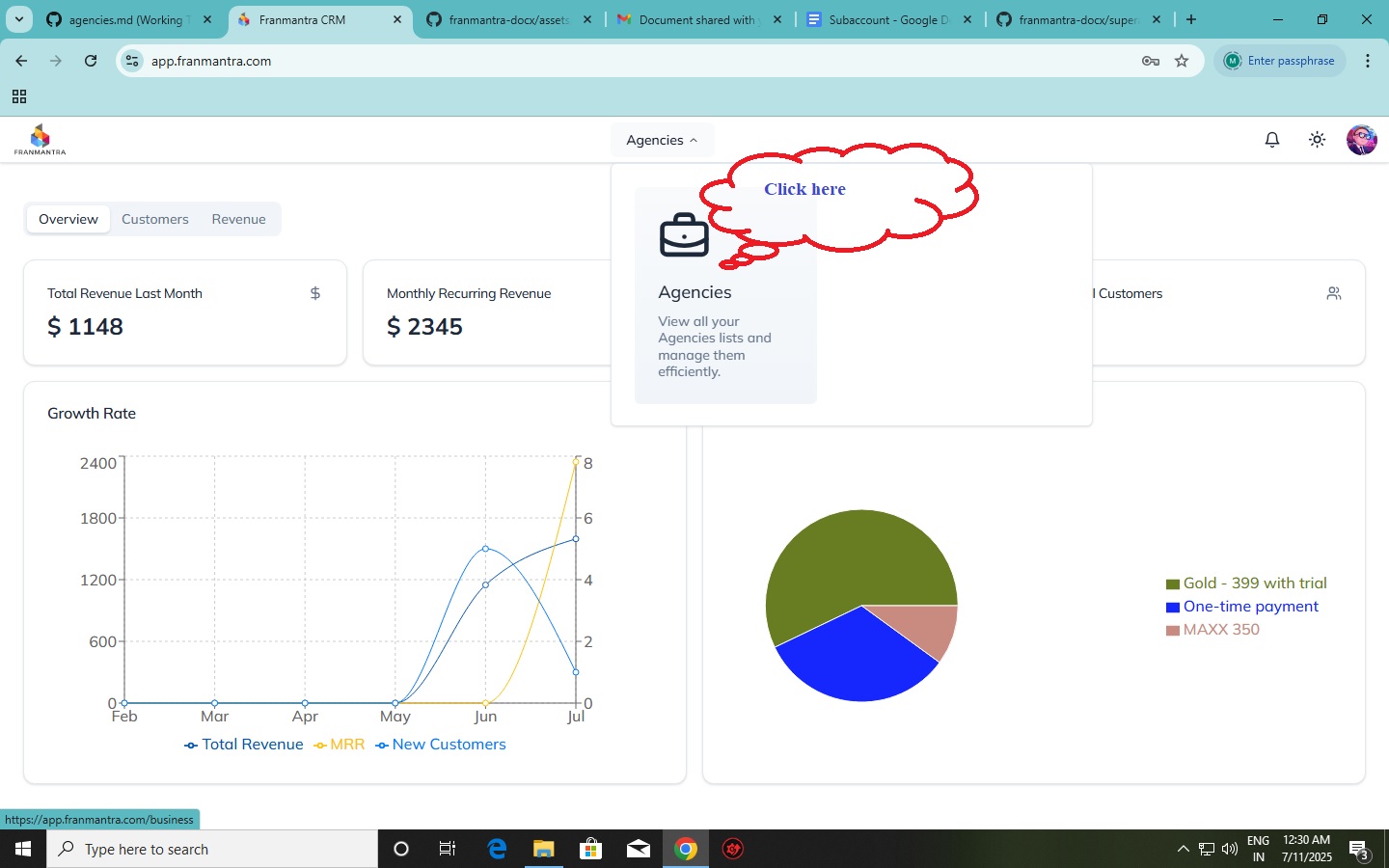Bookmark this page with star icon
Screen dimensions: 1389x868
[x=1182, y=61]
